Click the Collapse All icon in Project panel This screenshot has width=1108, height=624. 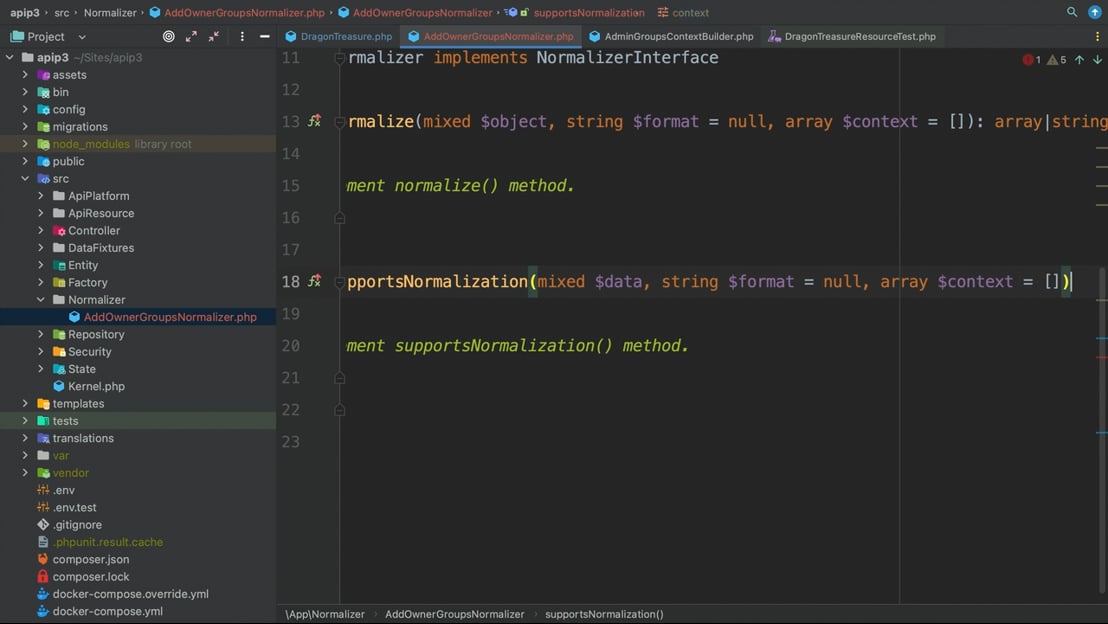pos(214,36)
